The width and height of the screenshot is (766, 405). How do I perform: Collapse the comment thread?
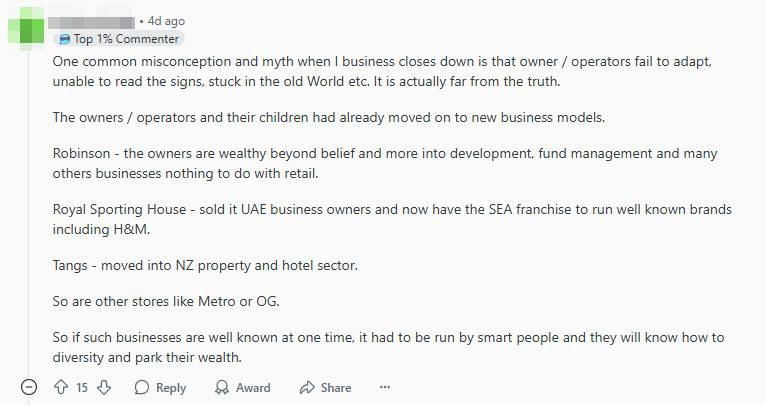[x=29, y=388]
